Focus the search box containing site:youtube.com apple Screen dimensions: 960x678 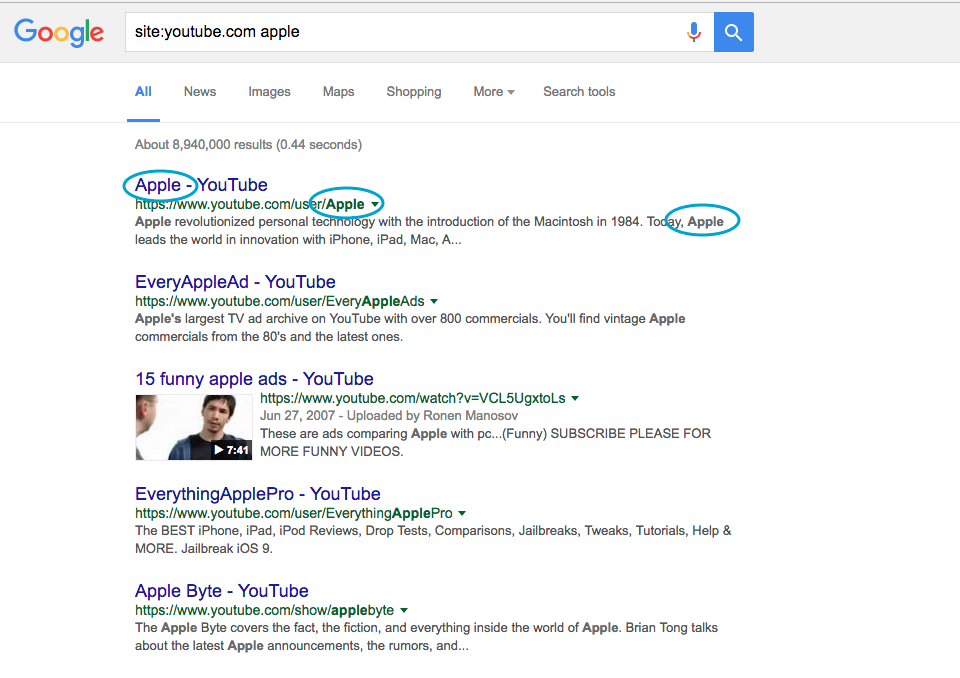coord(419,32)
